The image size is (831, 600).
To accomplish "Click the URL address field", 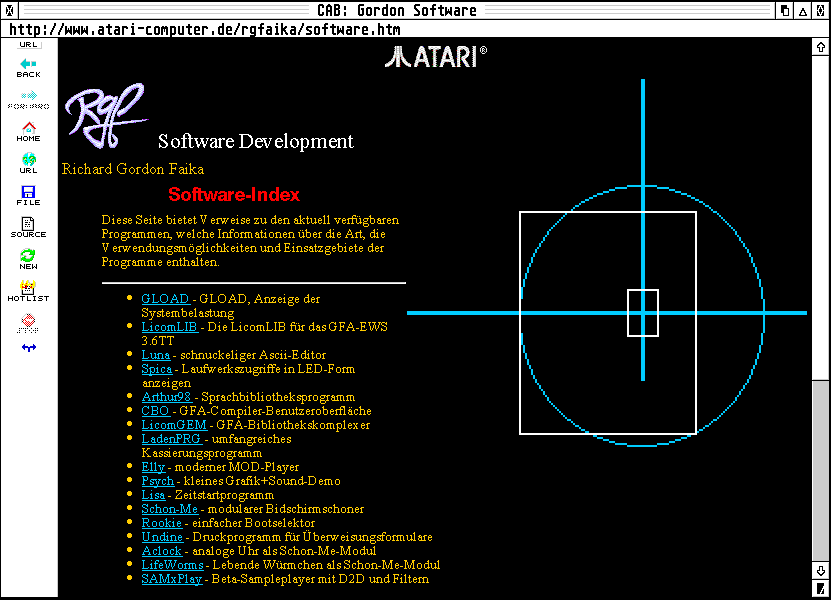I will [416, 29].
